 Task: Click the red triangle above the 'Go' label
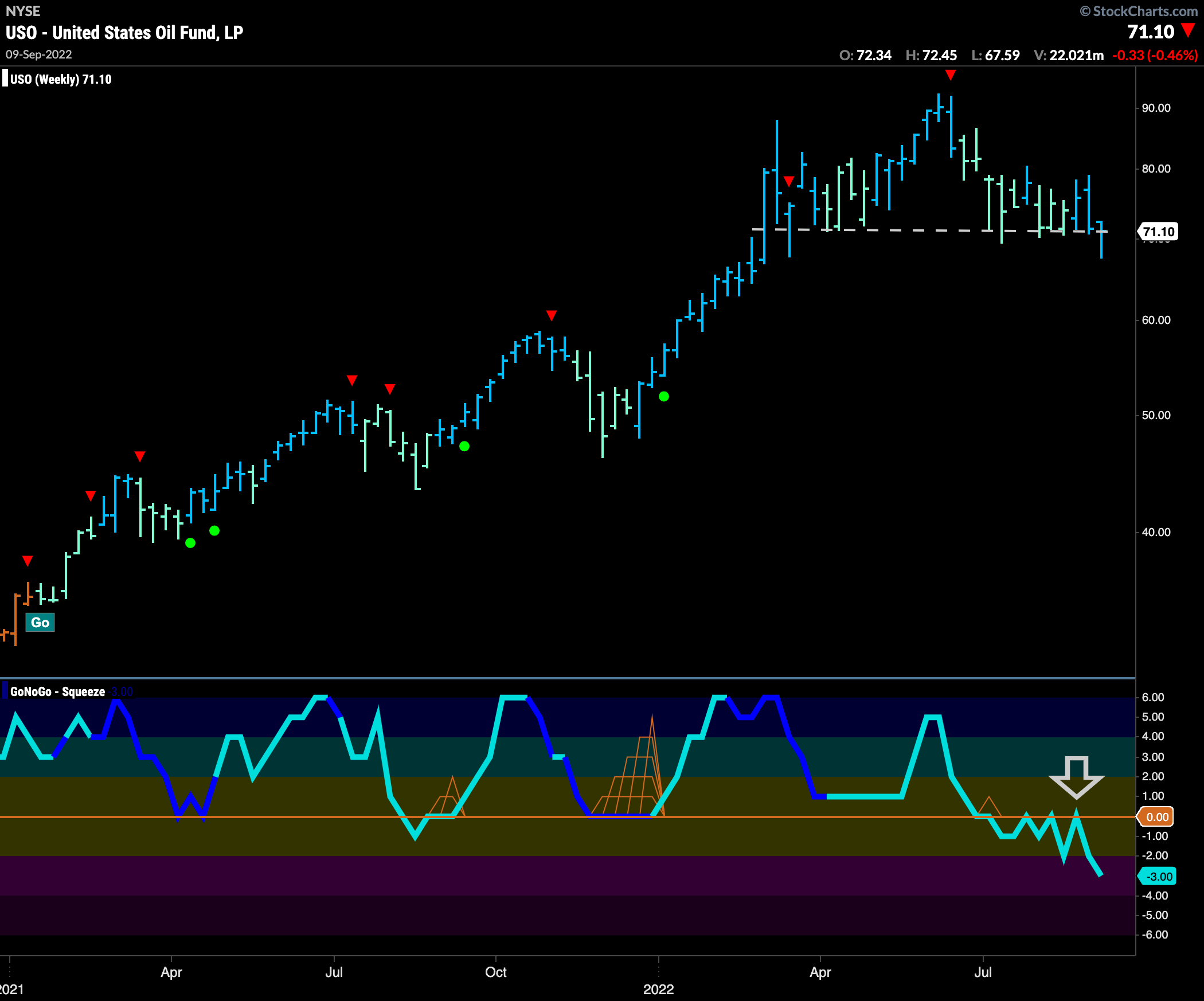28,560
